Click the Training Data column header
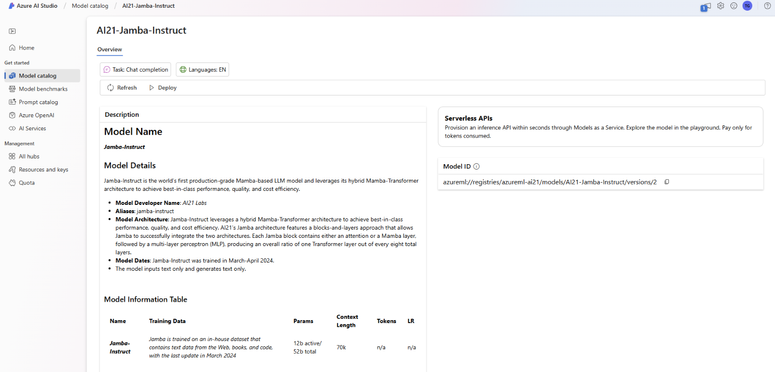Screen dimensions: 775x372 coord(167,321)
